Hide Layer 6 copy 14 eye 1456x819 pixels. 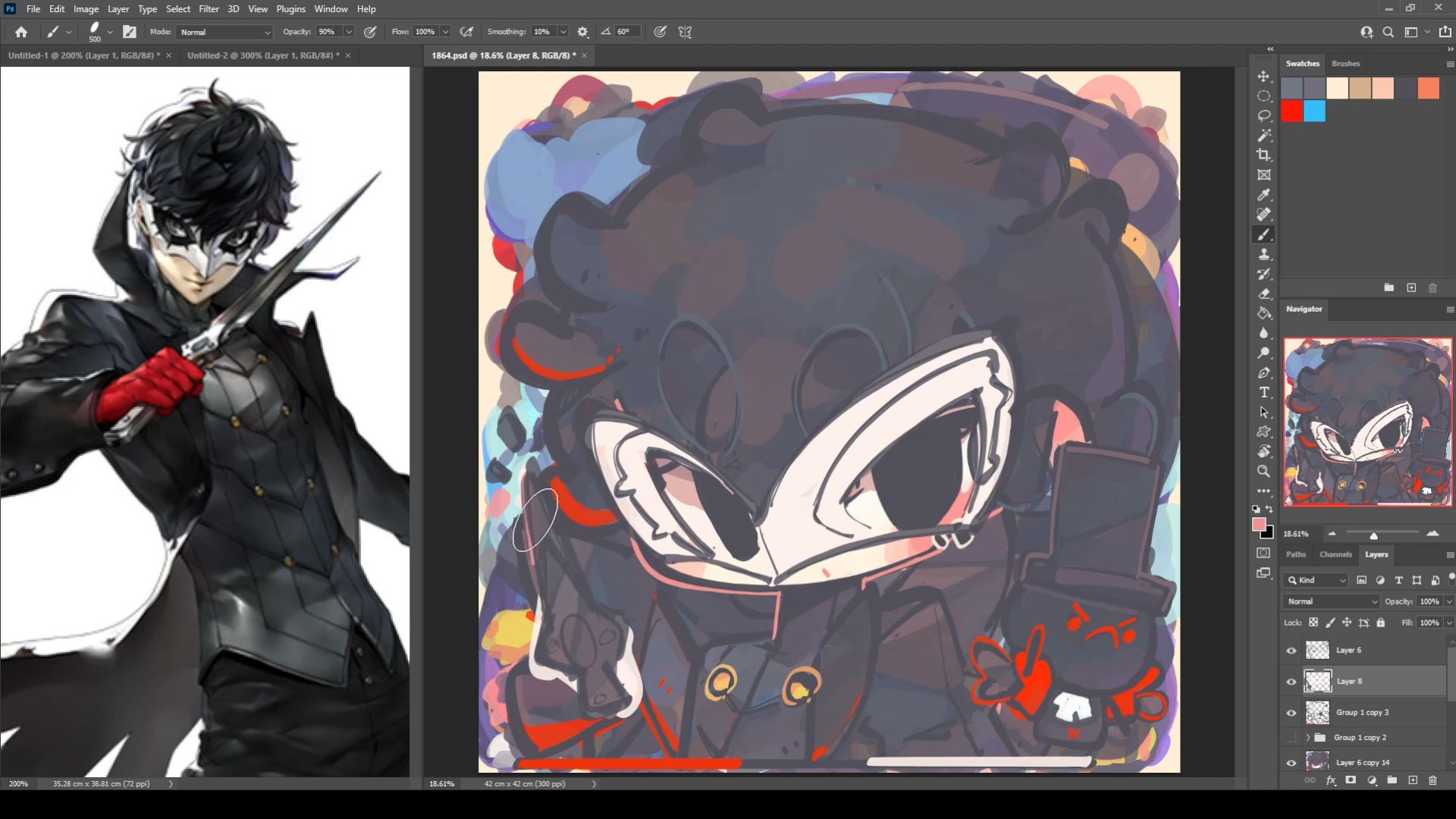pyautogui.click(x=1291, y=763)
